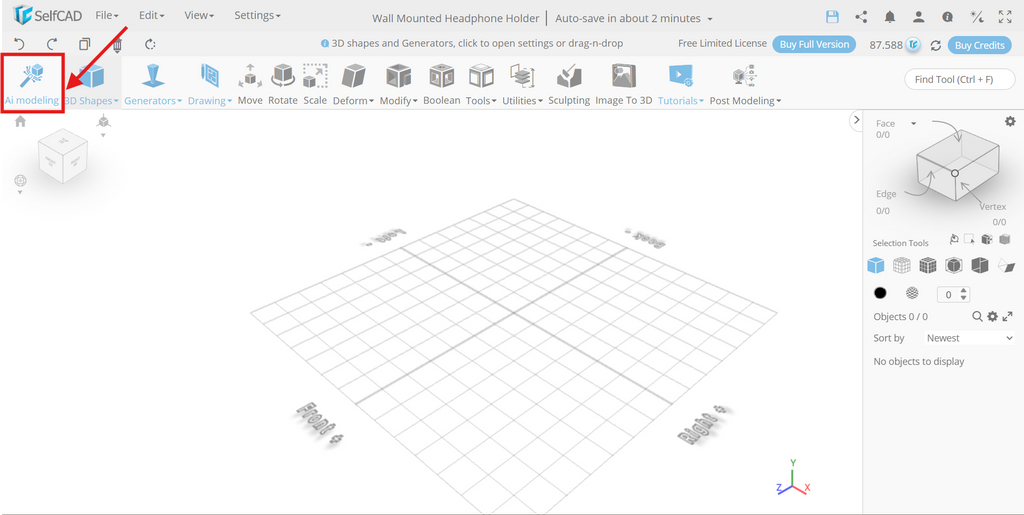The image size is (1024, 515).
Task: Expand the Deform dropdown
Action: tap(353, 101)
